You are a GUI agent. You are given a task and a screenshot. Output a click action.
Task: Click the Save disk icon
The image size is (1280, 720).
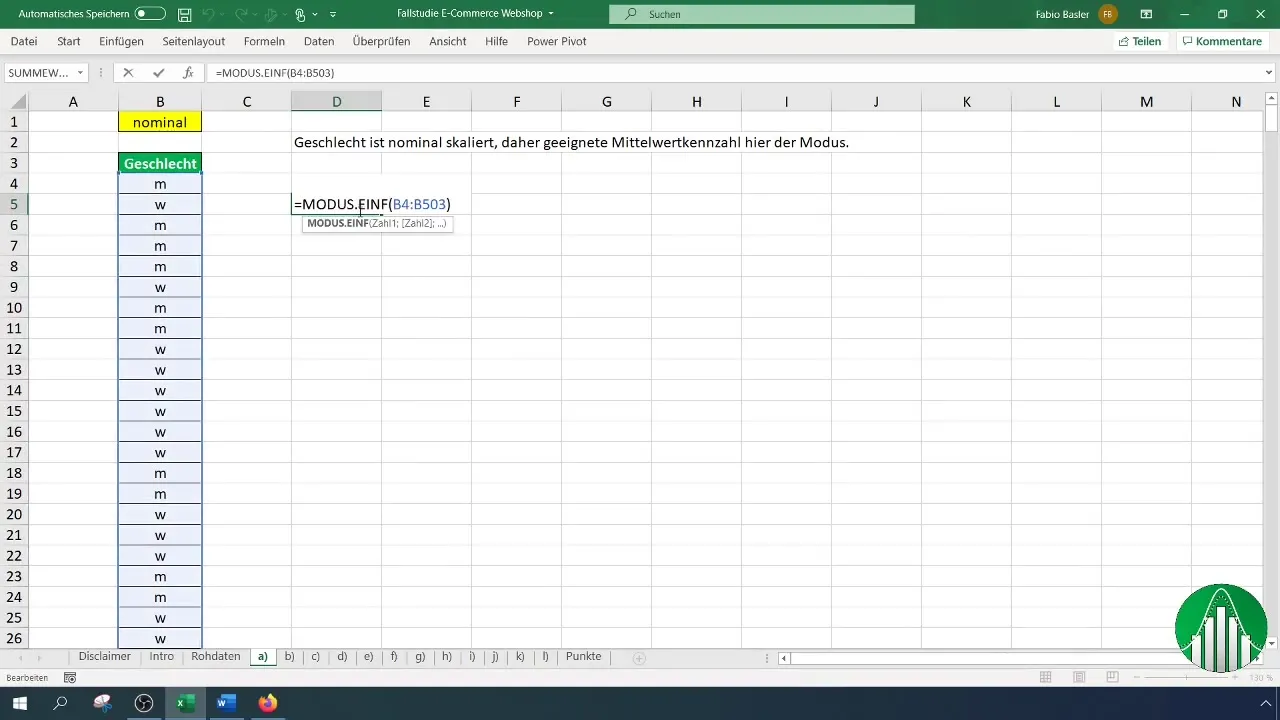(184, 14)
